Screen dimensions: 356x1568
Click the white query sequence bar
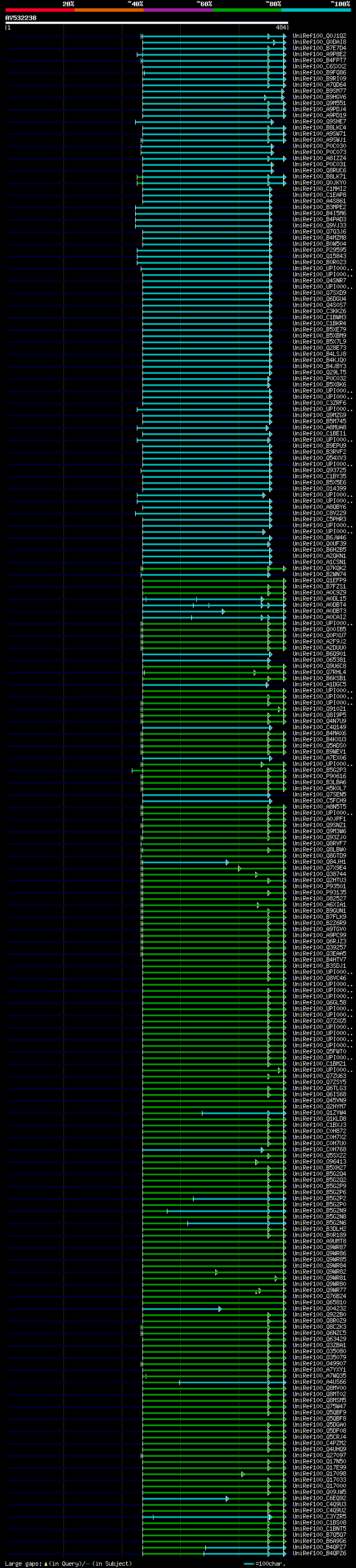[x=147, y=23]
